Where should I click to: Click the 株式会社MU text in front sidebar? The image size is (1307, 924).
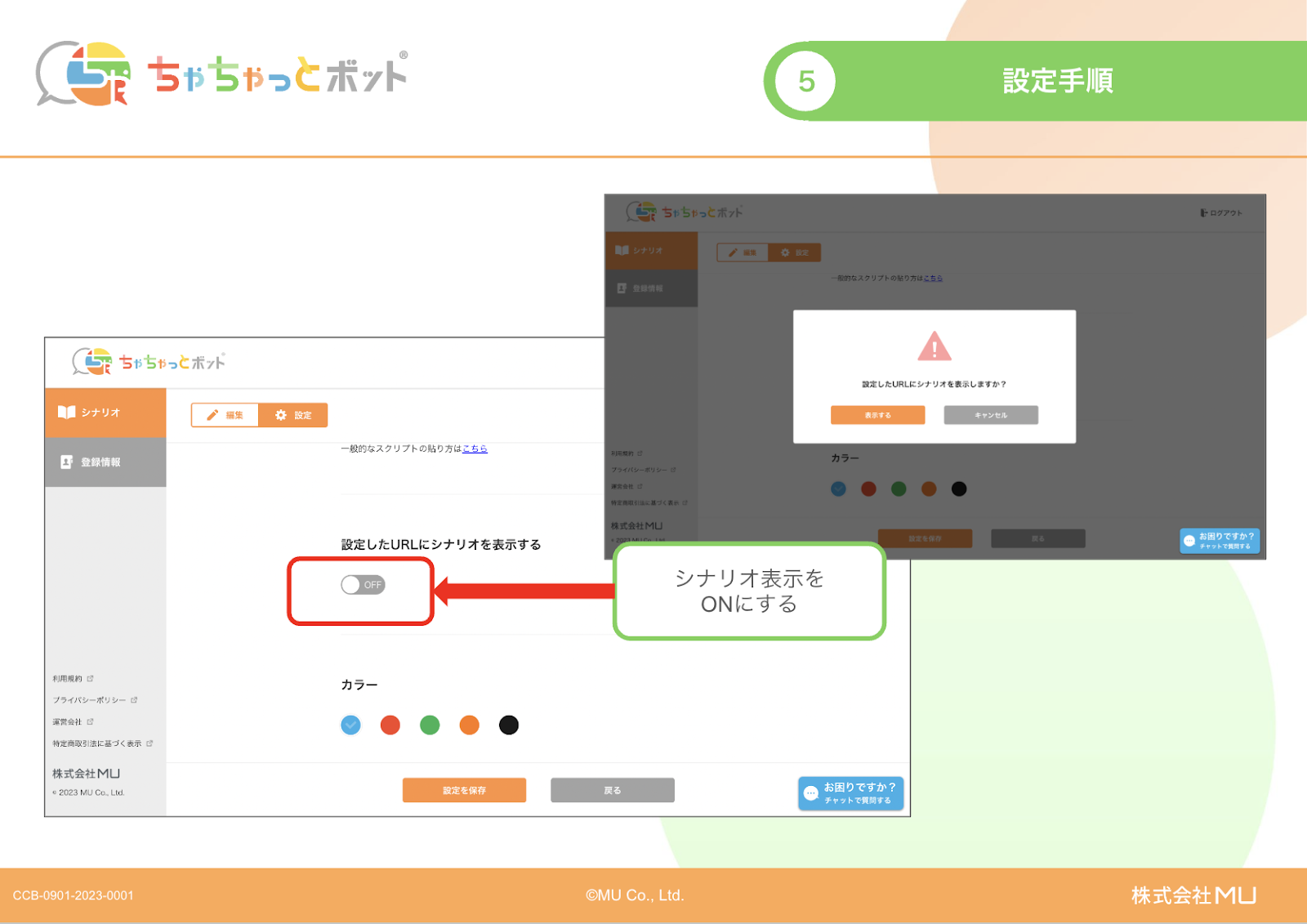(x=87, y=774)
